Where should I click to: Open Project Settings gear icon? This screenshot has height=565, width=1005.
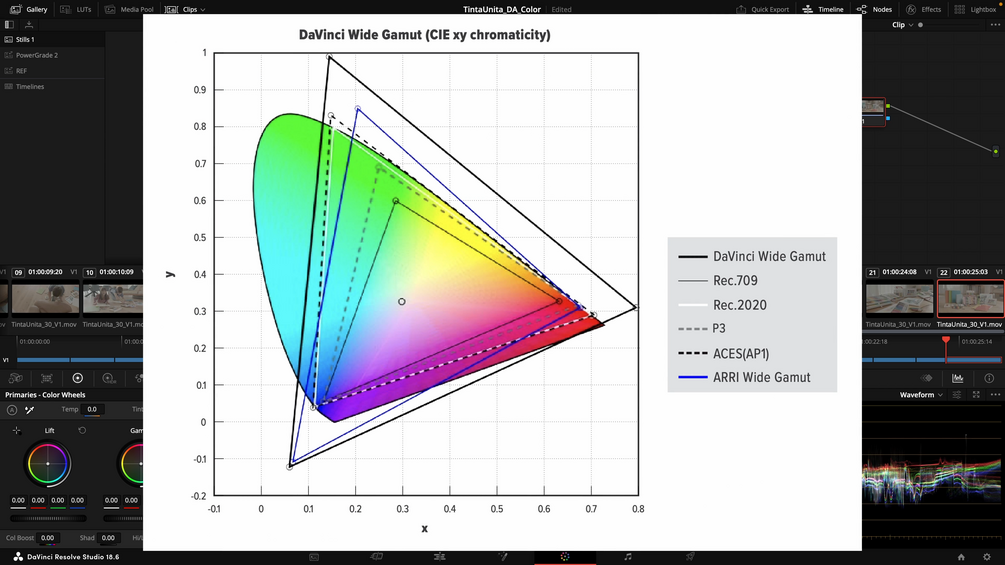pyautogui.click(x=987, y=557)
